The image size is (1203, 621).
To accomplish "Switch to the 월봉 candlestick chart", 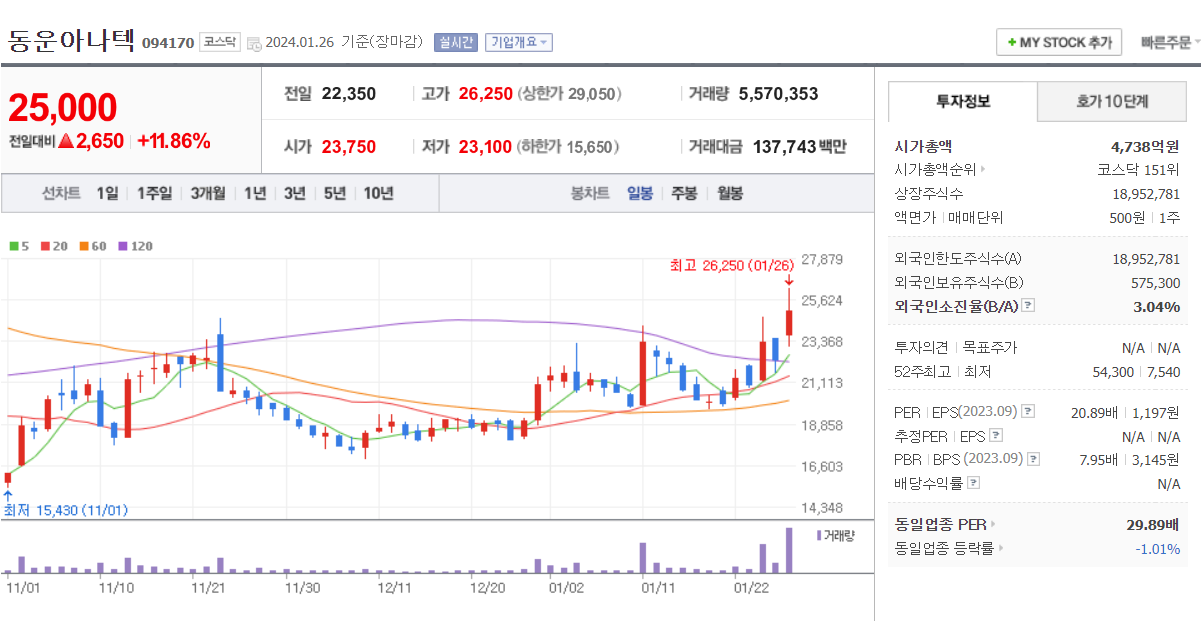I will [x=730, y=194].
